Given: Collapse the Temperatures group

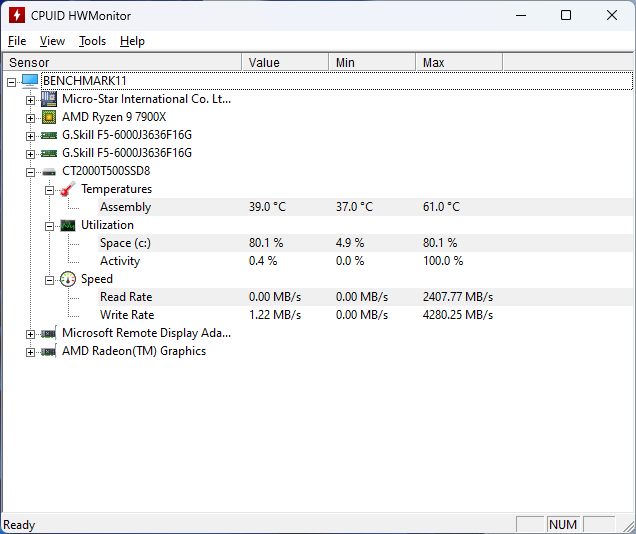Looking at the screenshot, I should (x=49, y=190).
